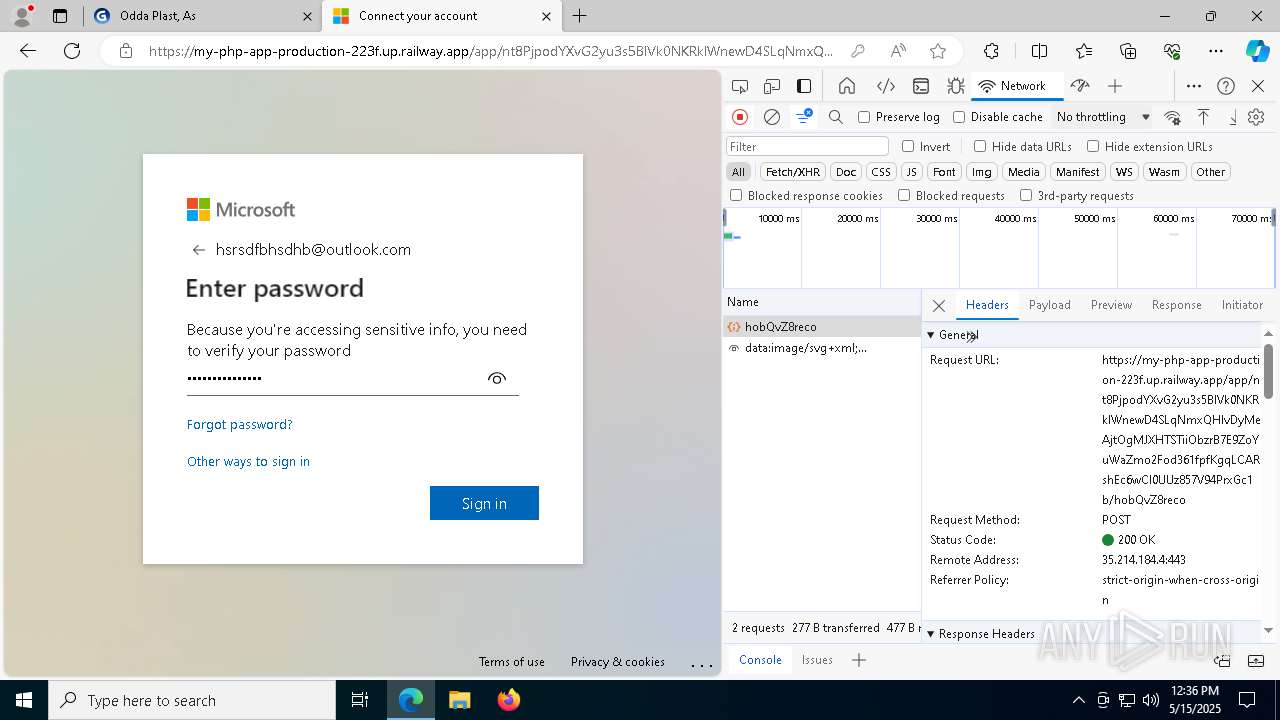
Task: Open network conditions Wi-Fi gear icon
Action: click(1173, 117)
